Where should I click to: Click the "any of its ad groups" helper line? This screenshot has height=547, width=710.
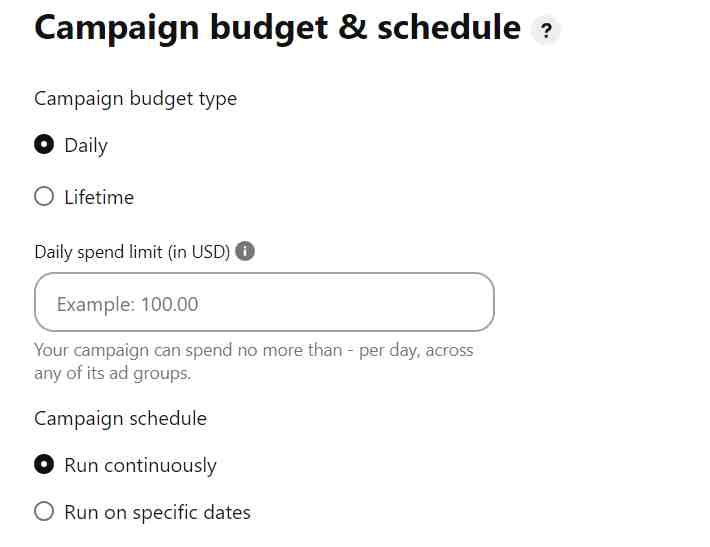pos(113,374)
